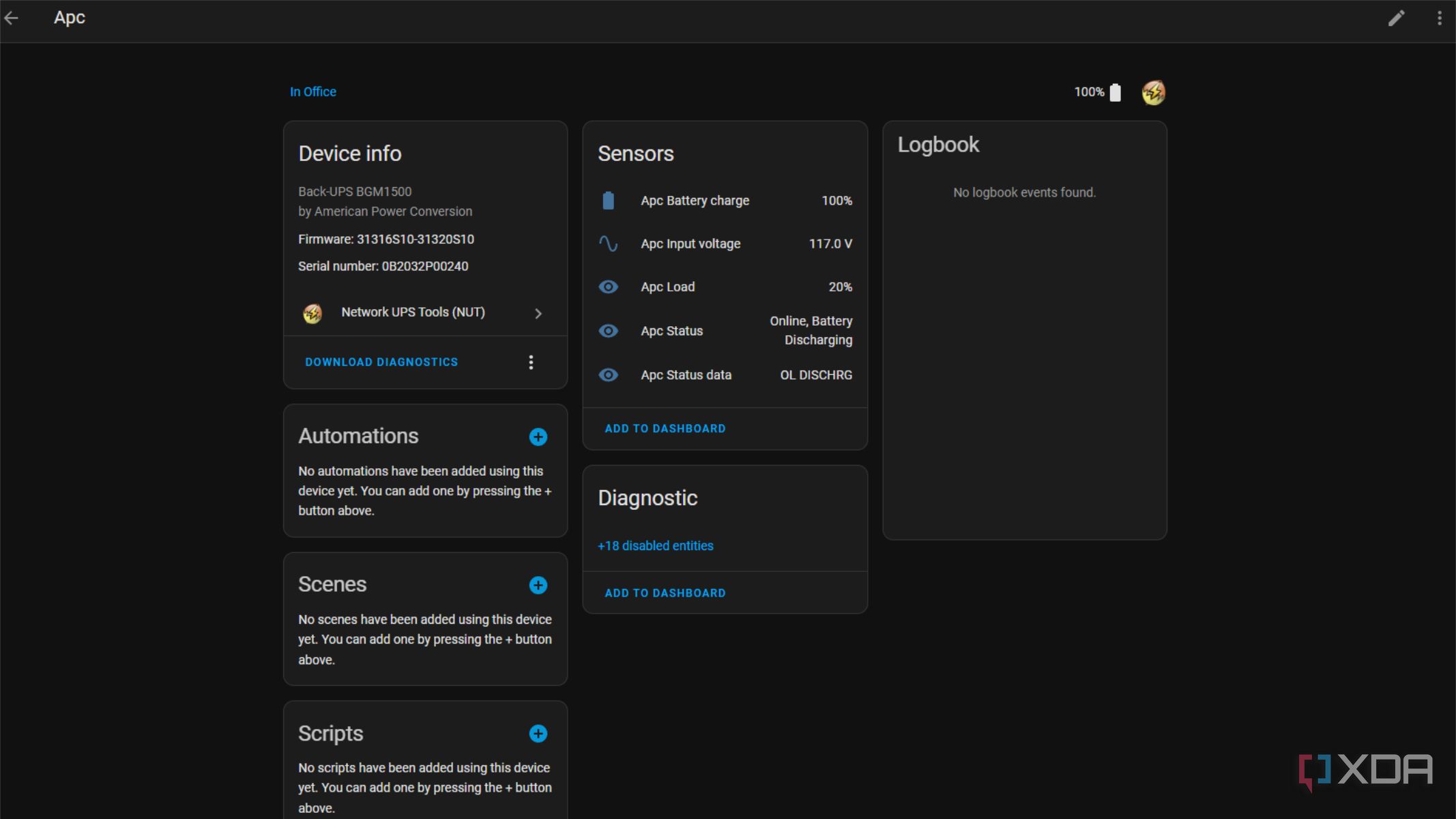Toggle the eye icon for Apc Load
This screenshot has height=819, width=1456.
(608, 287)
